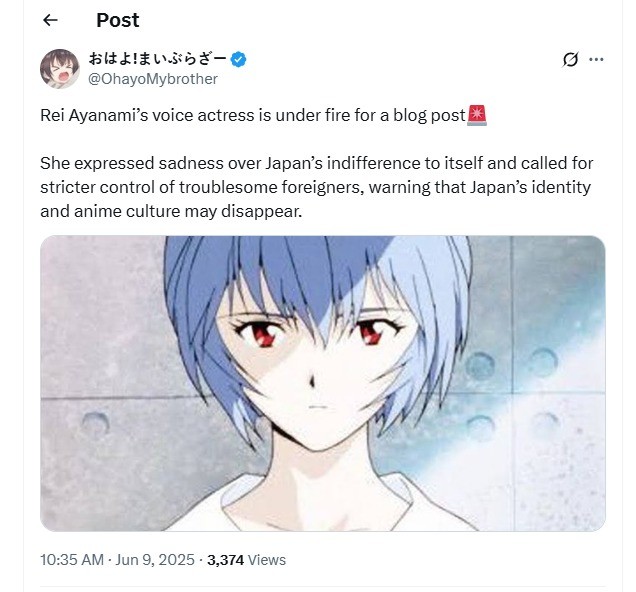The image size is (636, 592).
Task: Open the OhayoMybrother profile avatar
Action: (x=60, y=69)
